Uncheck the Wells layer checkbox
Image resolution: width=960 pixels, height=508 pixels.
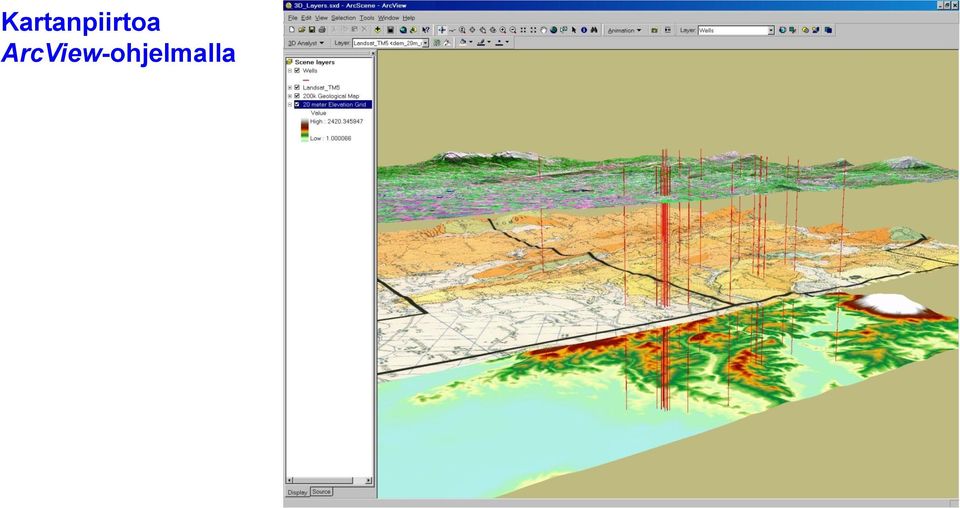(297, 70)
